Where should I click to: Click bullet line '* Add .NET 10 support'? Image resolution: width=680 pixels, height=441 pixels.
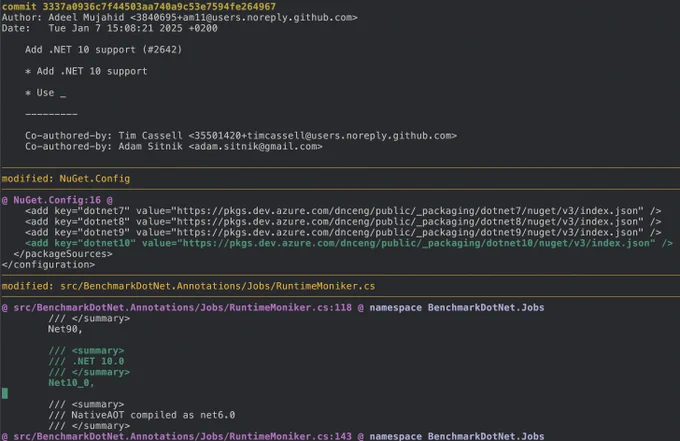86,71
